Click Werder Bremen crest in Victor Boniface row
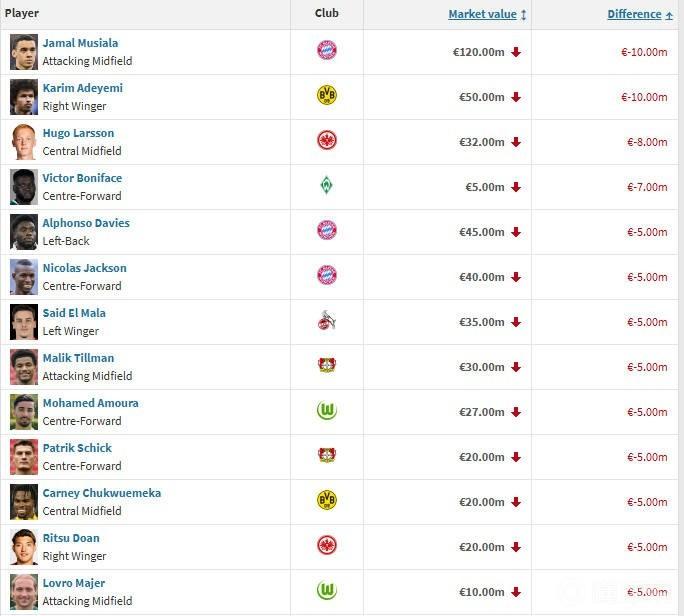The image size is (684, 616). point(326,186)
